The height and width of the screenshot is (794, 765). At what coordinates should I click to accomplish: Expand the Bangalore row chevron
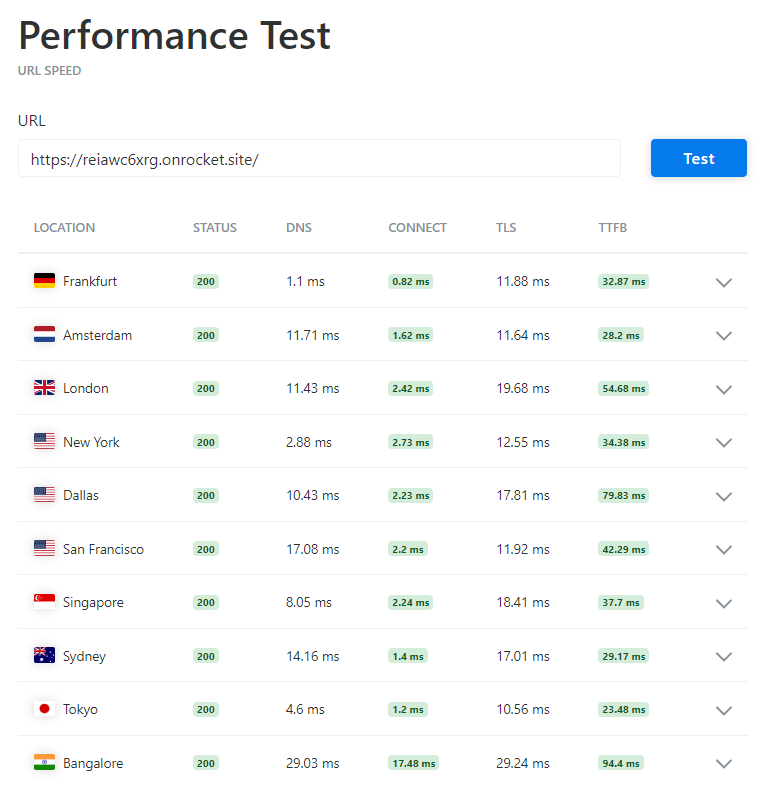(723, 764)
